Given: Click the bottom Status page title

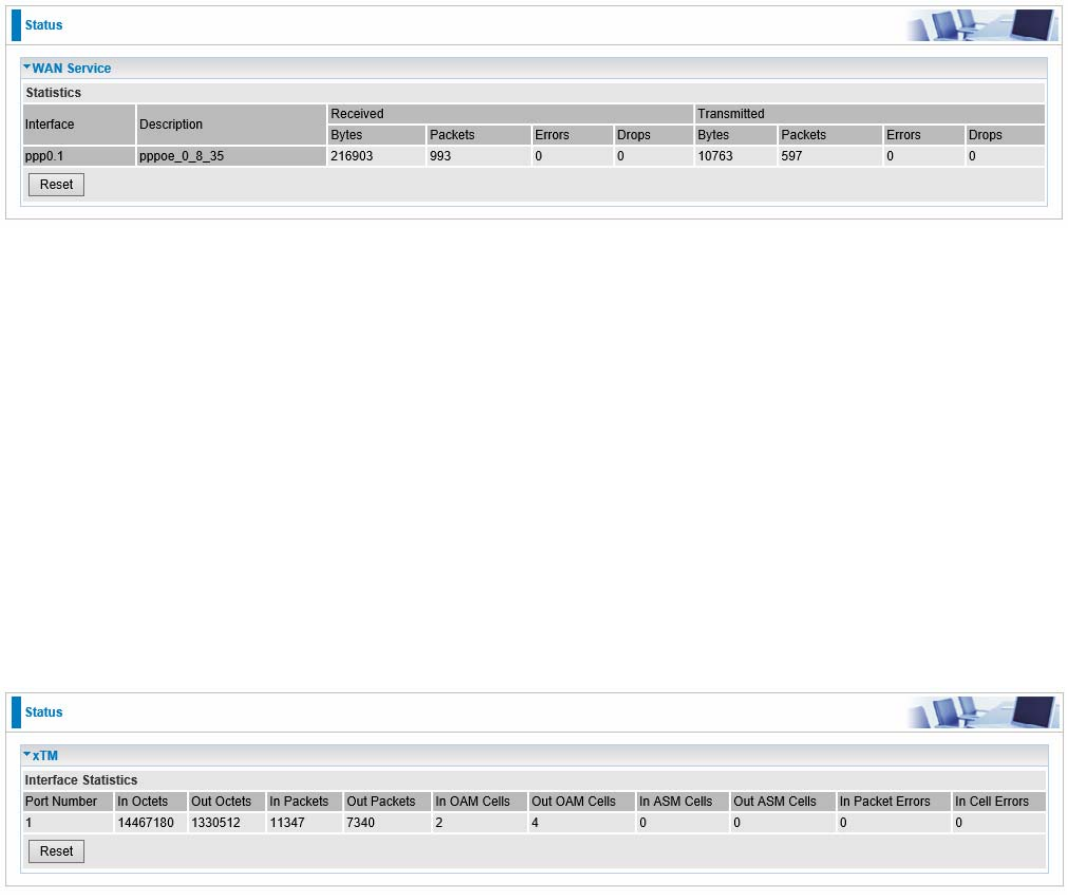Looking at the screenshot, I should [x=44, y=712].
